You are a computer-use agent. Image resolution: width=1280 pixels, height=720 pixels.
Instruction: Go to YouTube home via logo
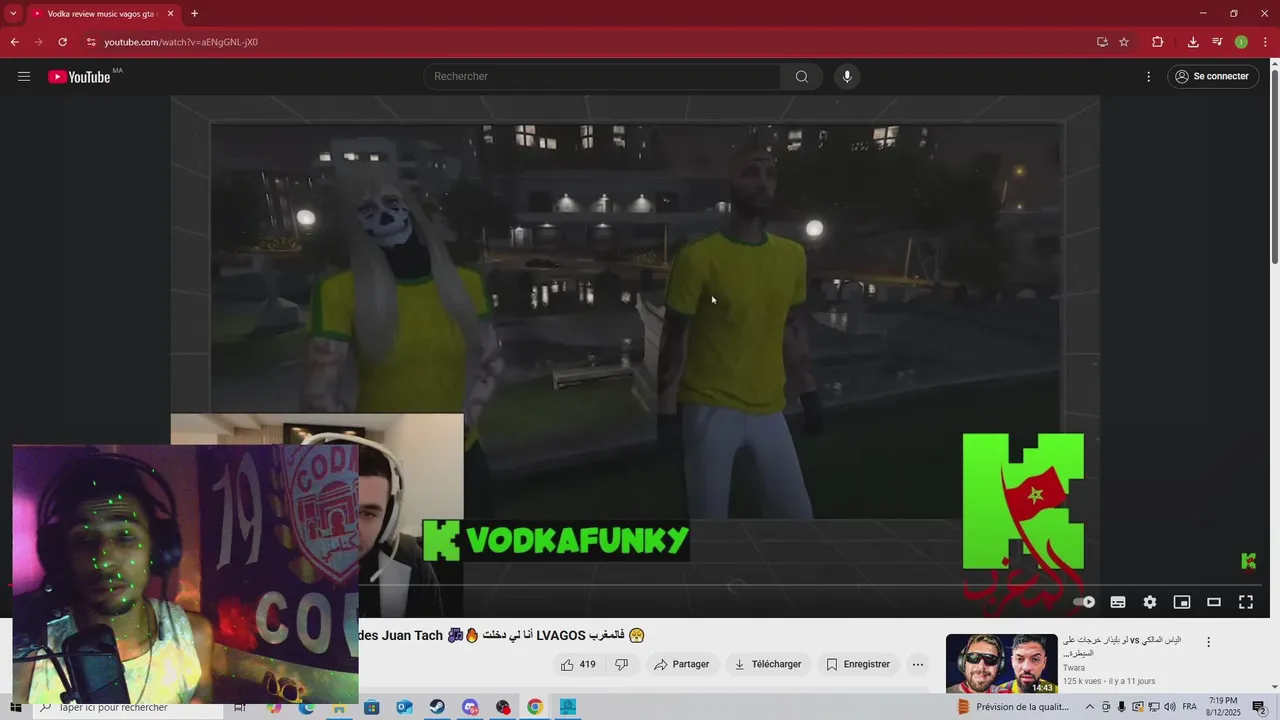click(x=79, y=77)
